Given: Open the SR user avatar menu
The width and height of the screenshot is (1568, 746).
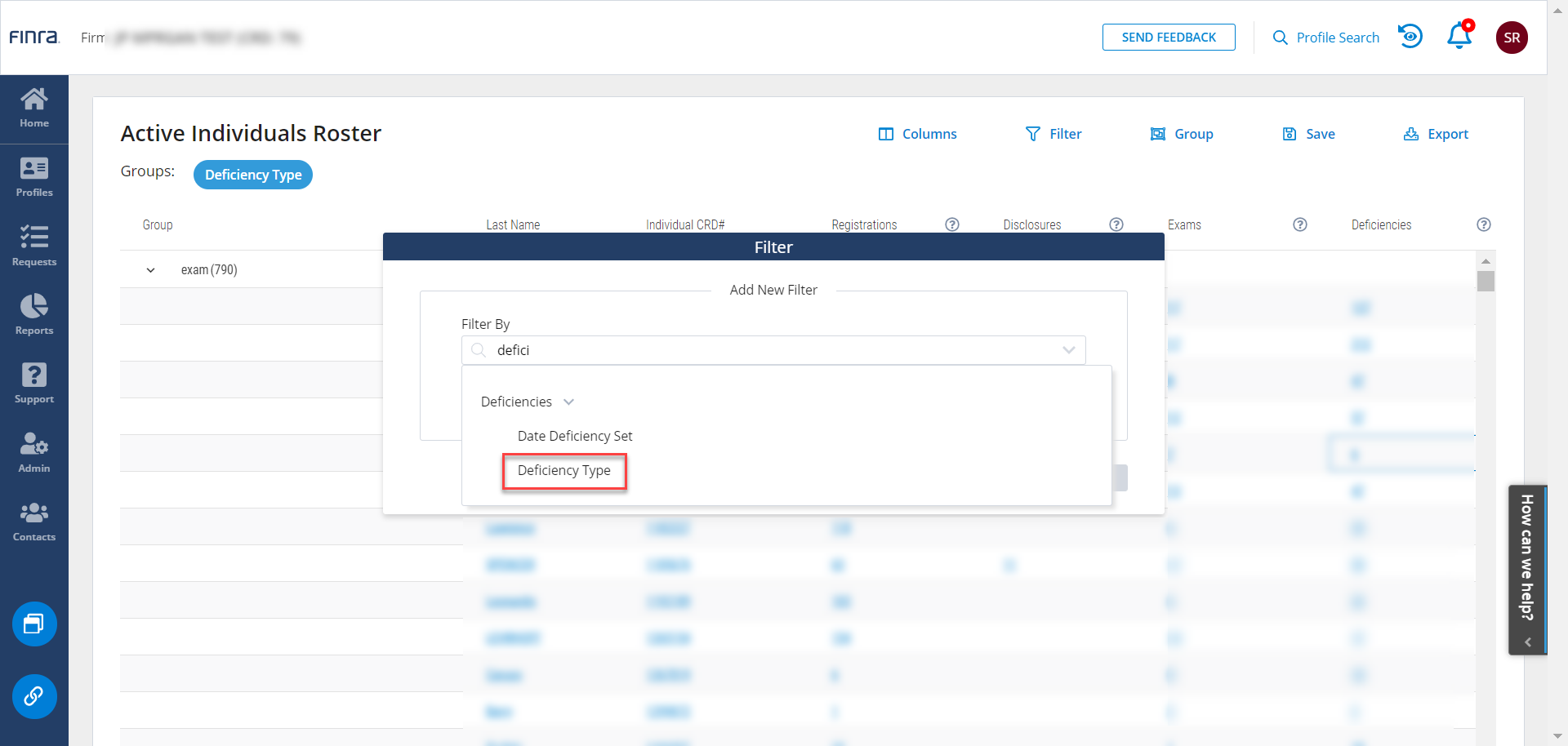Looking at the screenshot, I should pos(1512,38).
